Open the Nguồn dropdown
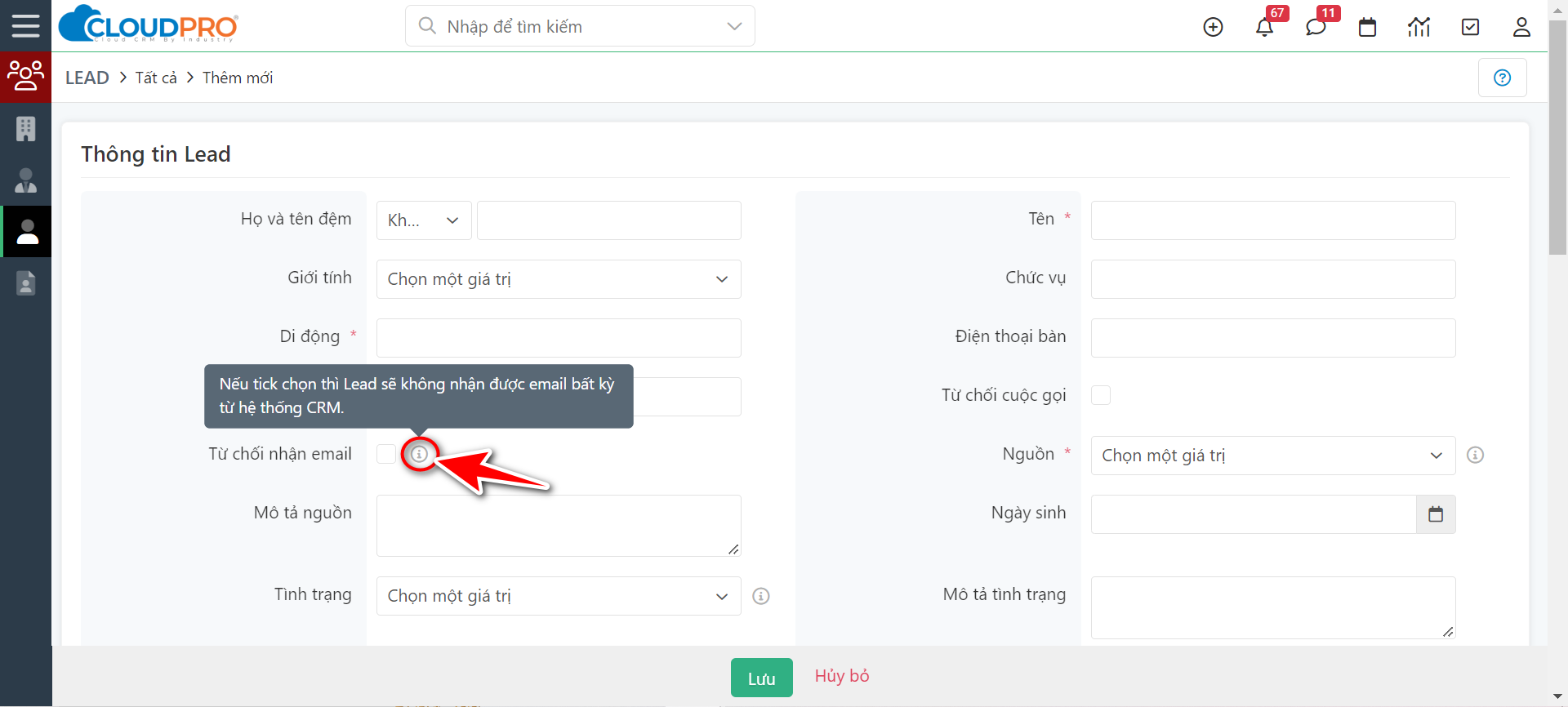This screenshot has height=707, width=1568. point(1273,456)
